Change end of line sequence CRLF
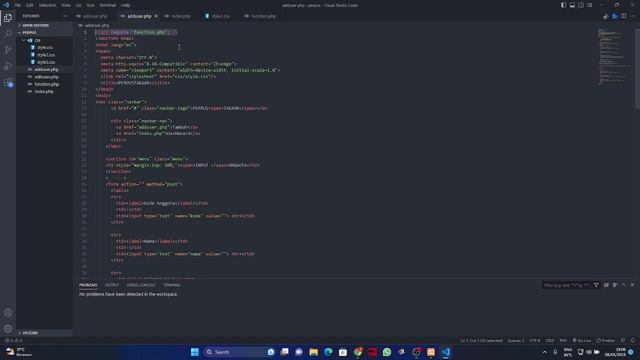This screenshot has height=360, width=640. coord(550,340)
